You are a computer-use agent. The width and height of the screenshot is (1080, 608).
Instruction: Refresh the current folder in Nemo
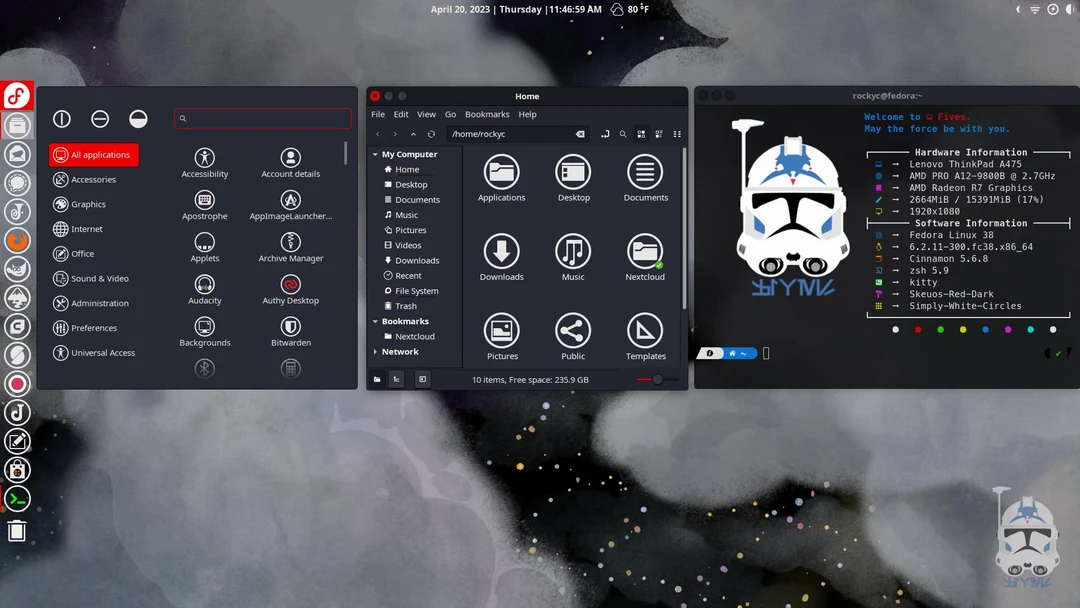[431, 133]
